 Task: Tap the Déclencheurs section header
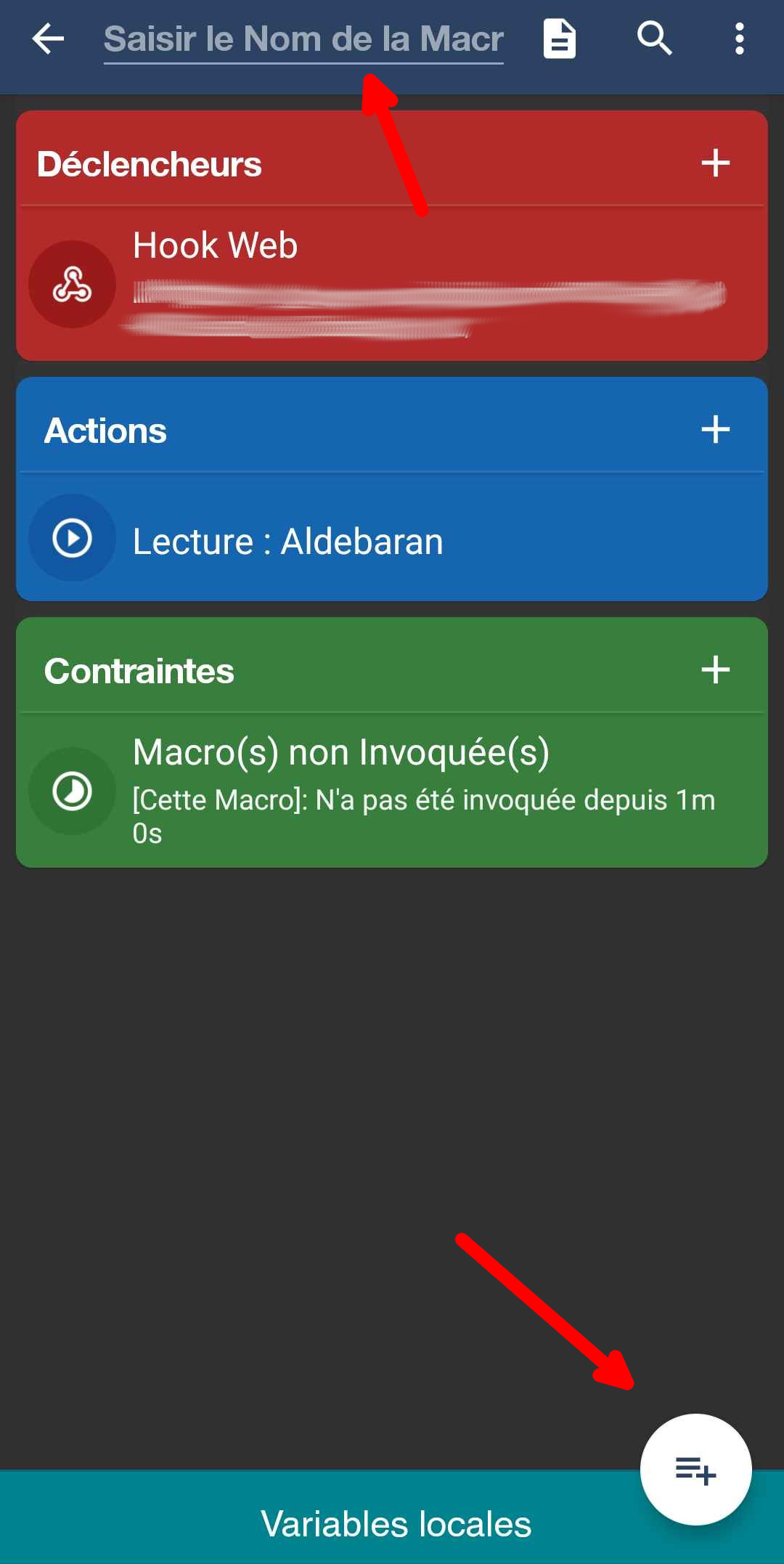(x=150, y=164)
